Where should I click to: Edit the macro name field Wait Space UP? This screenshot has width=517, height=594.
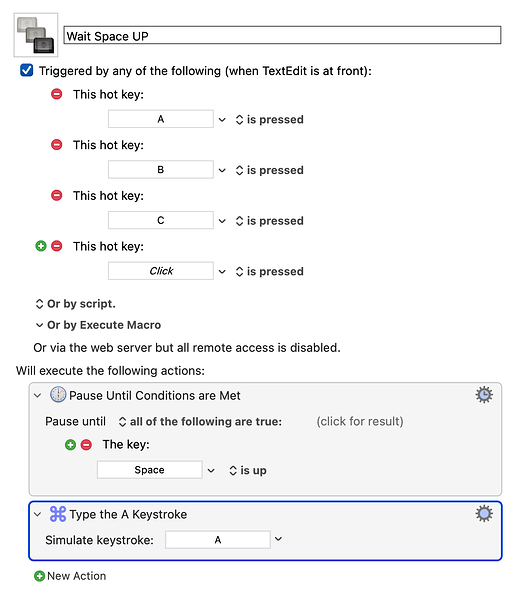pos(282,35)
